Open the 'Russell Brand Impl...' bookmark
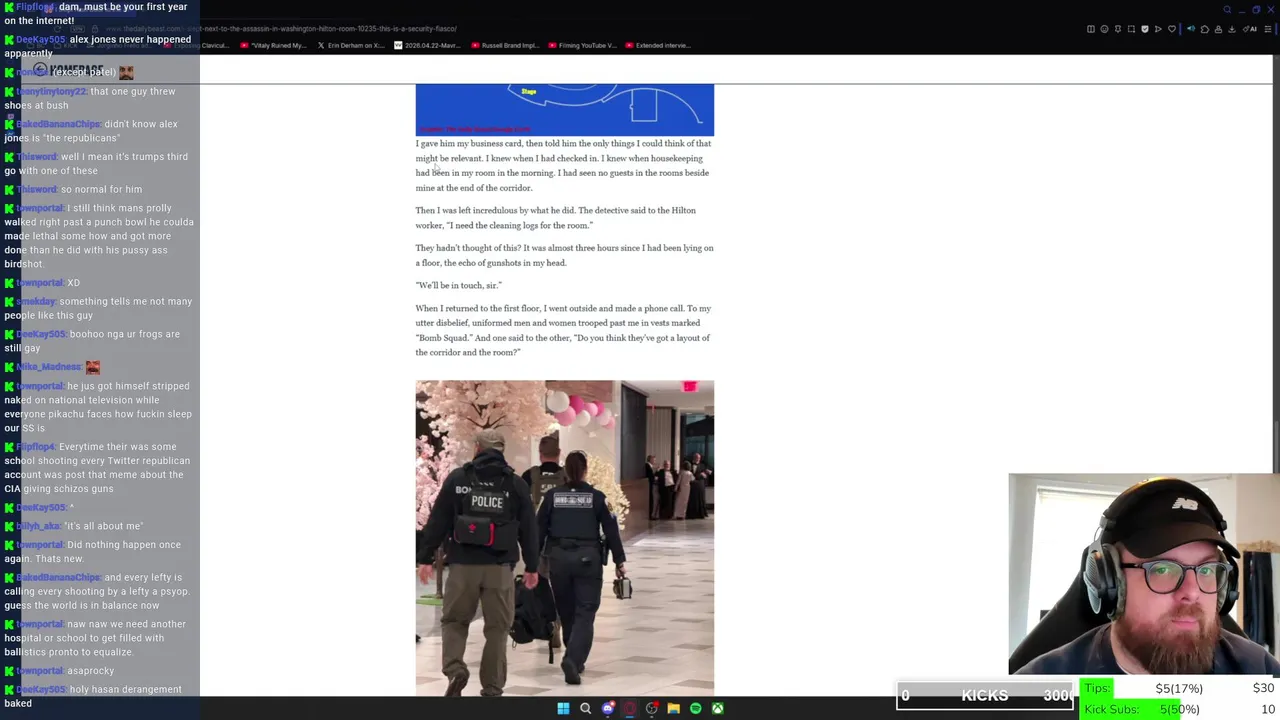This screenshot has width=1280, height=720. 505,45
